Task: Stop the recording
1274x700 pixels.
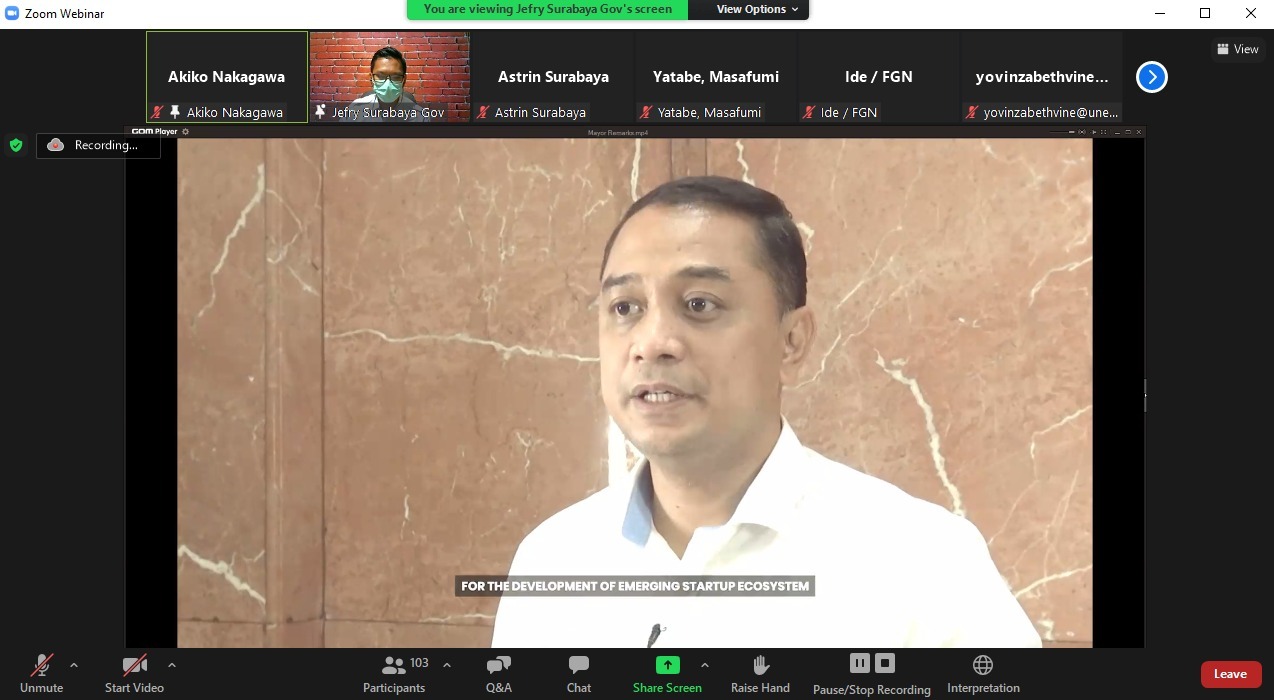Action: pos(885,663)
